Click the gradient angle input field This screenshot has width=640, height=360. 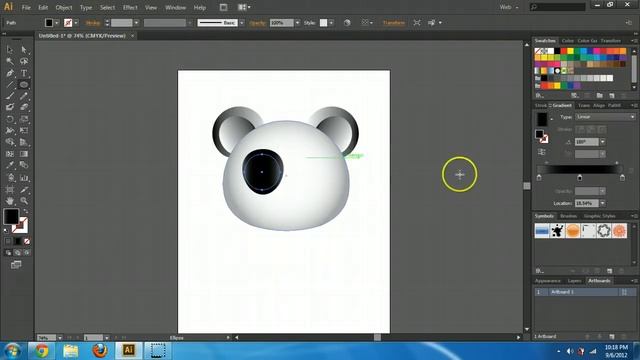tap(587, 142)
